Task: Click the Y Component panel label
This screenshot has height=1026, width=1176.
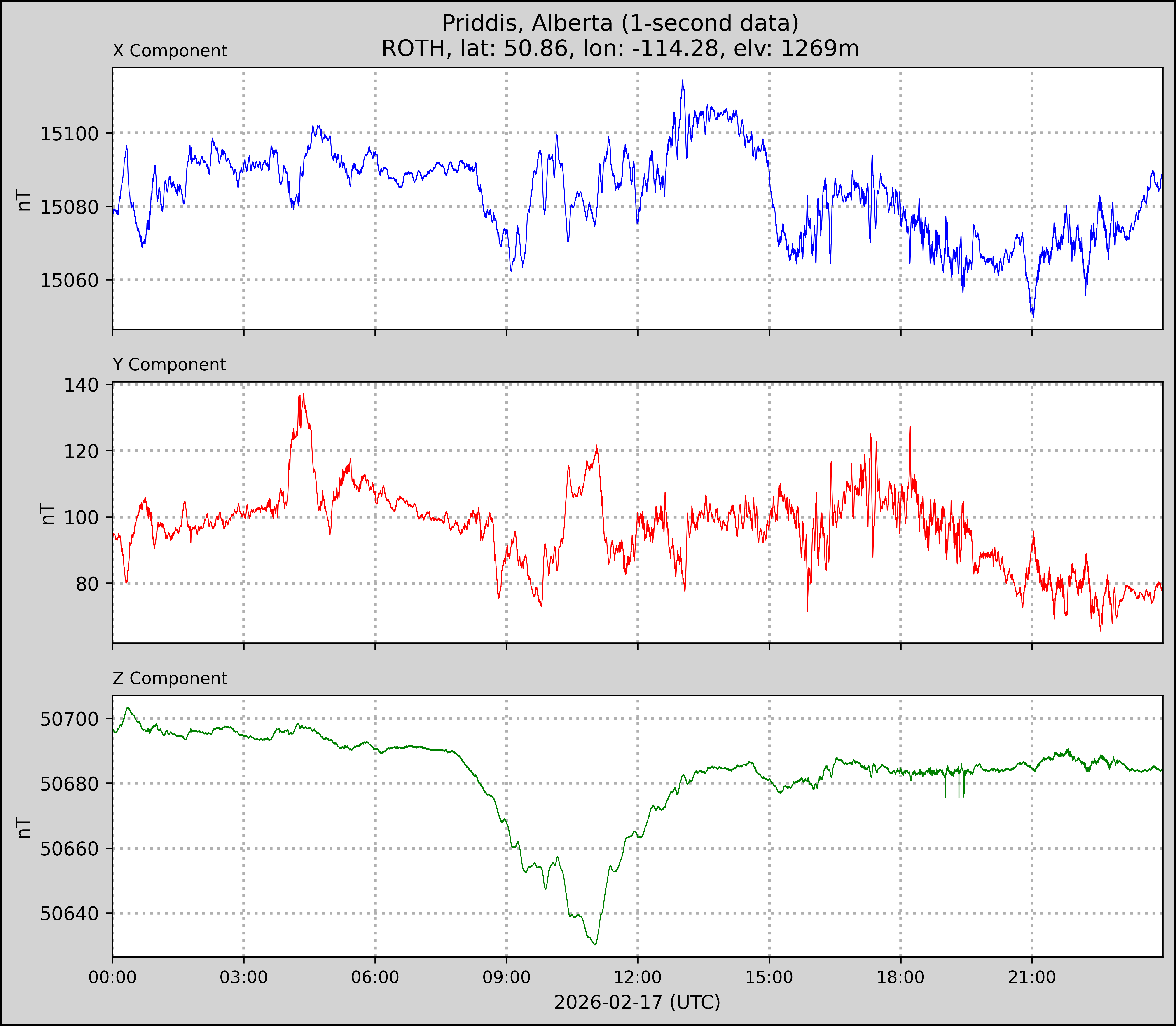Action: tap(169, 365)
